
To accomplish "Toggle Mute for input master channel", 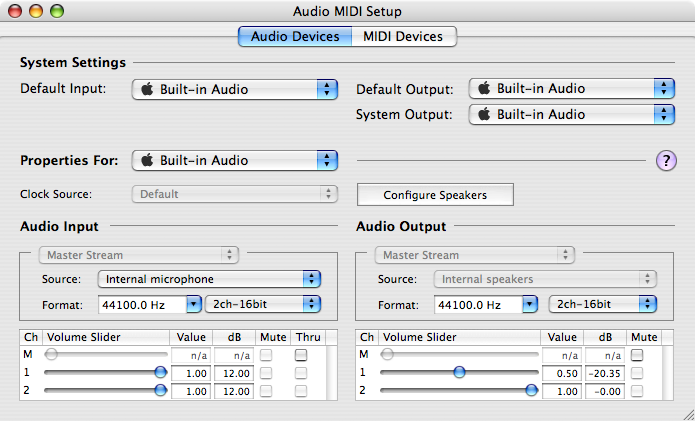I will (266, 355).
